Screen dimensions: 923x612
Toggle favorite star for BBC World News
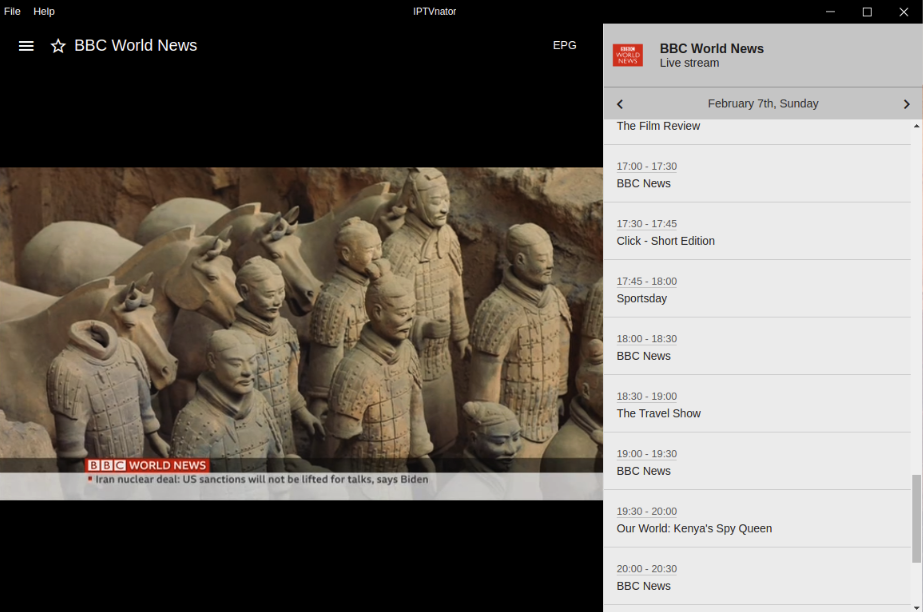tap(58, 46)
